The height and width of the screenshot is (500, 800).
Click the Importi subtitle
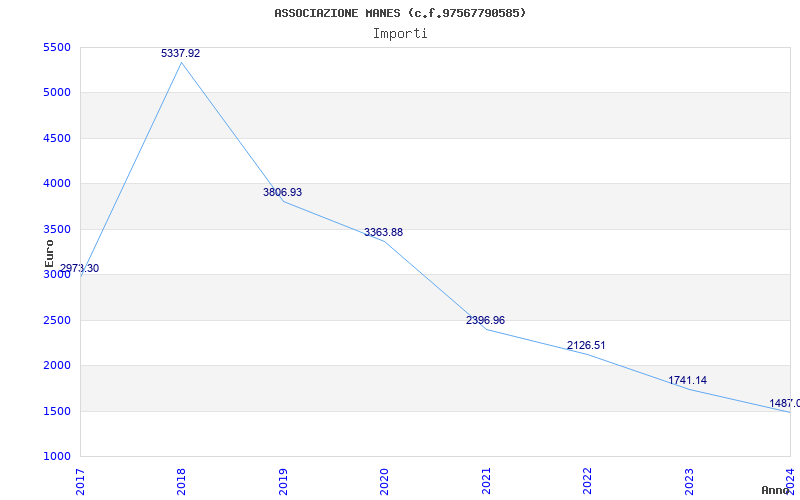(400, 34)
